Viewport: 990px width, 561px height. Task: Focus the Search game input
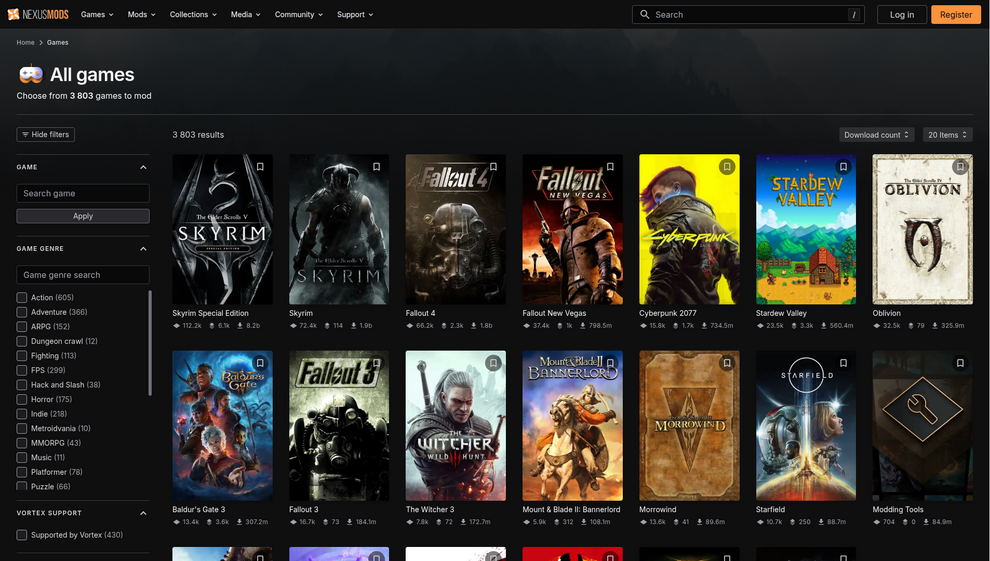(83, 193)
